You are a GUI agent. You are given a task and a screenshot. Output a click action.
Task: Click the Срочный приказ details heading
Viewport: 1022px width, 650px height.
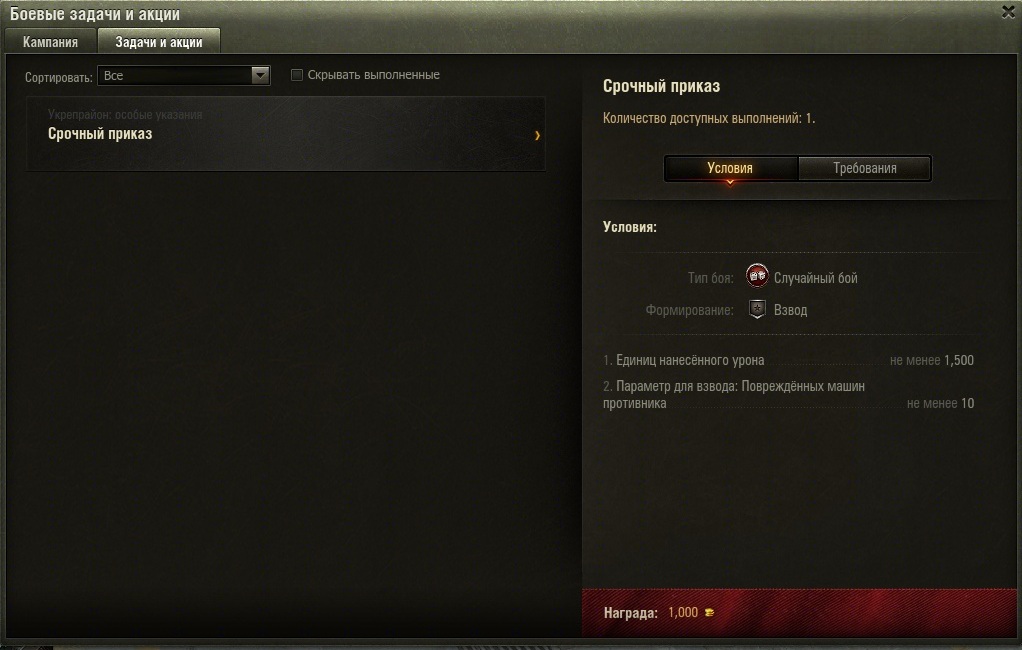[x=661, y=86]
